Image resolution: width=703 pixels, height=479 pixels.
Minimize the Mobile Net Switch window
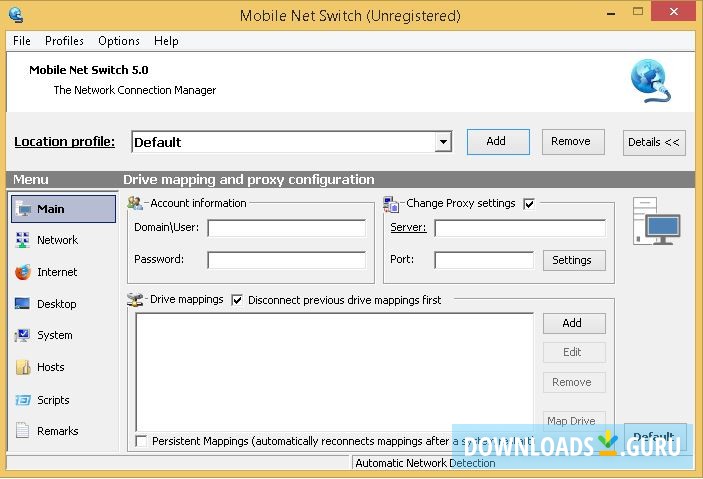pyautogui.click(x=611, y=12)
